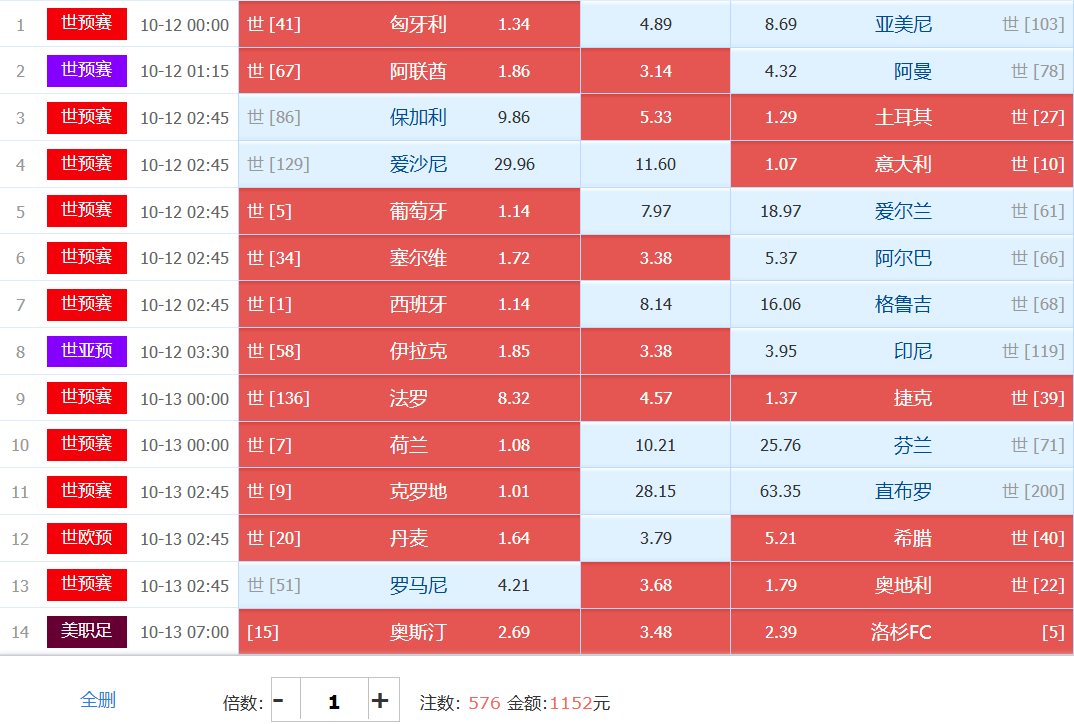Click the 倍数 multiplier input field
Screen dimensions: 1074x724
pos(333,700)
